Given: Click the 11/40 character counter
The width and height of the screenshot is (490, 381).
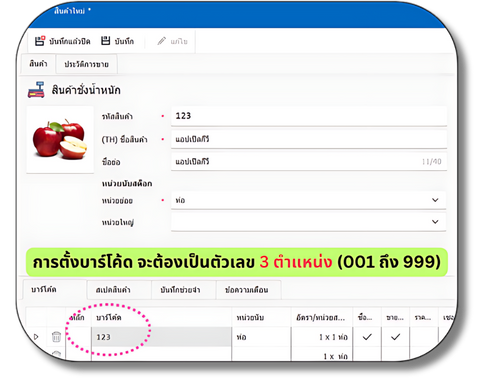Looking at the screenshot, I should [x=431, y=162].
